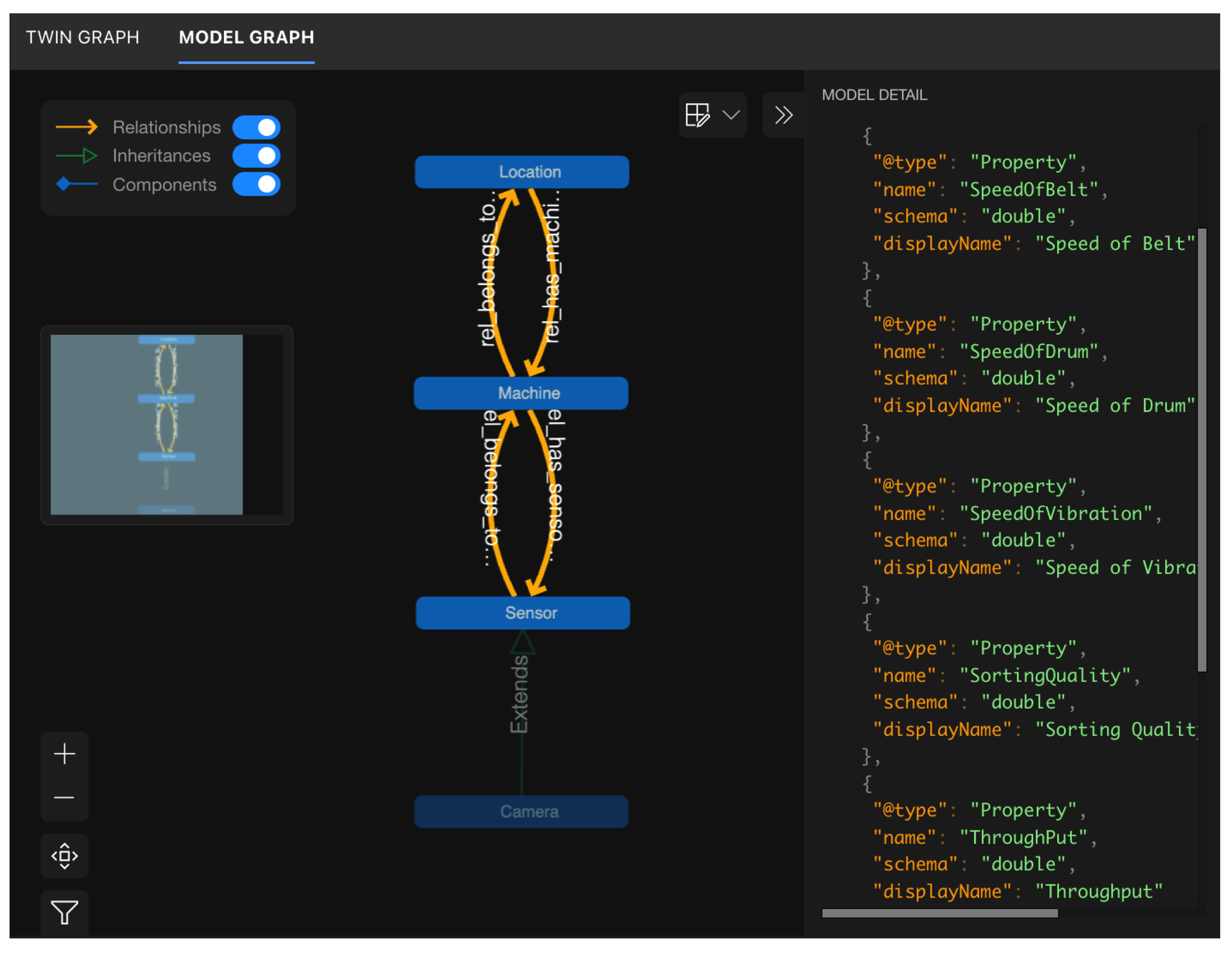Image resolution: width=1232 pixels, height=954 pixels.
Task: Click the Camera model node
Action: coord(521,811)
